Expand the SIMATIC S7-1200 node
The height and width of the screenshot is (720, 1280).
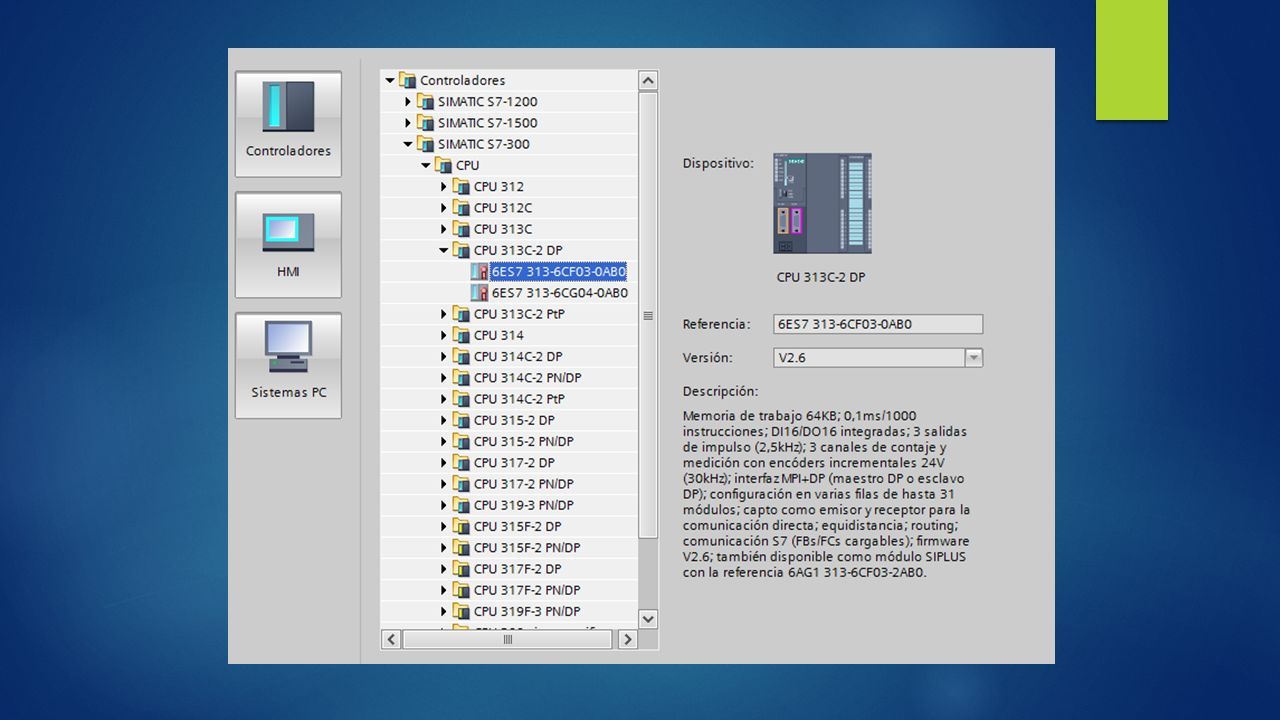coord(408,101)
